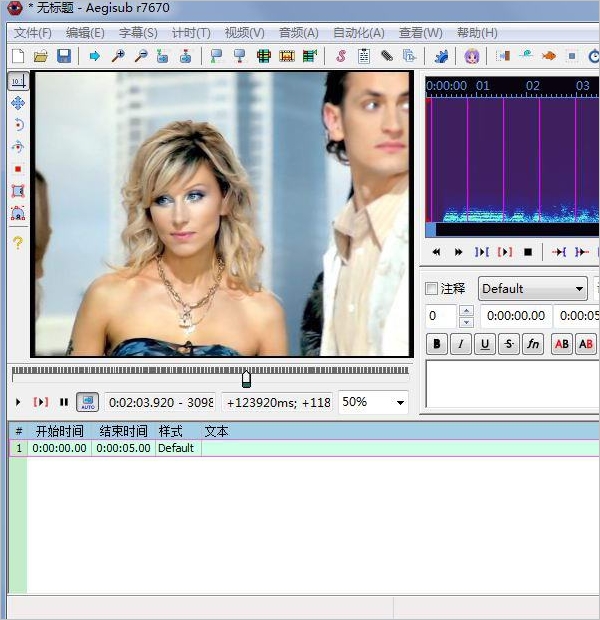600x620 pixels.
Task: Play video with triangle button
Action: point(18,402)
